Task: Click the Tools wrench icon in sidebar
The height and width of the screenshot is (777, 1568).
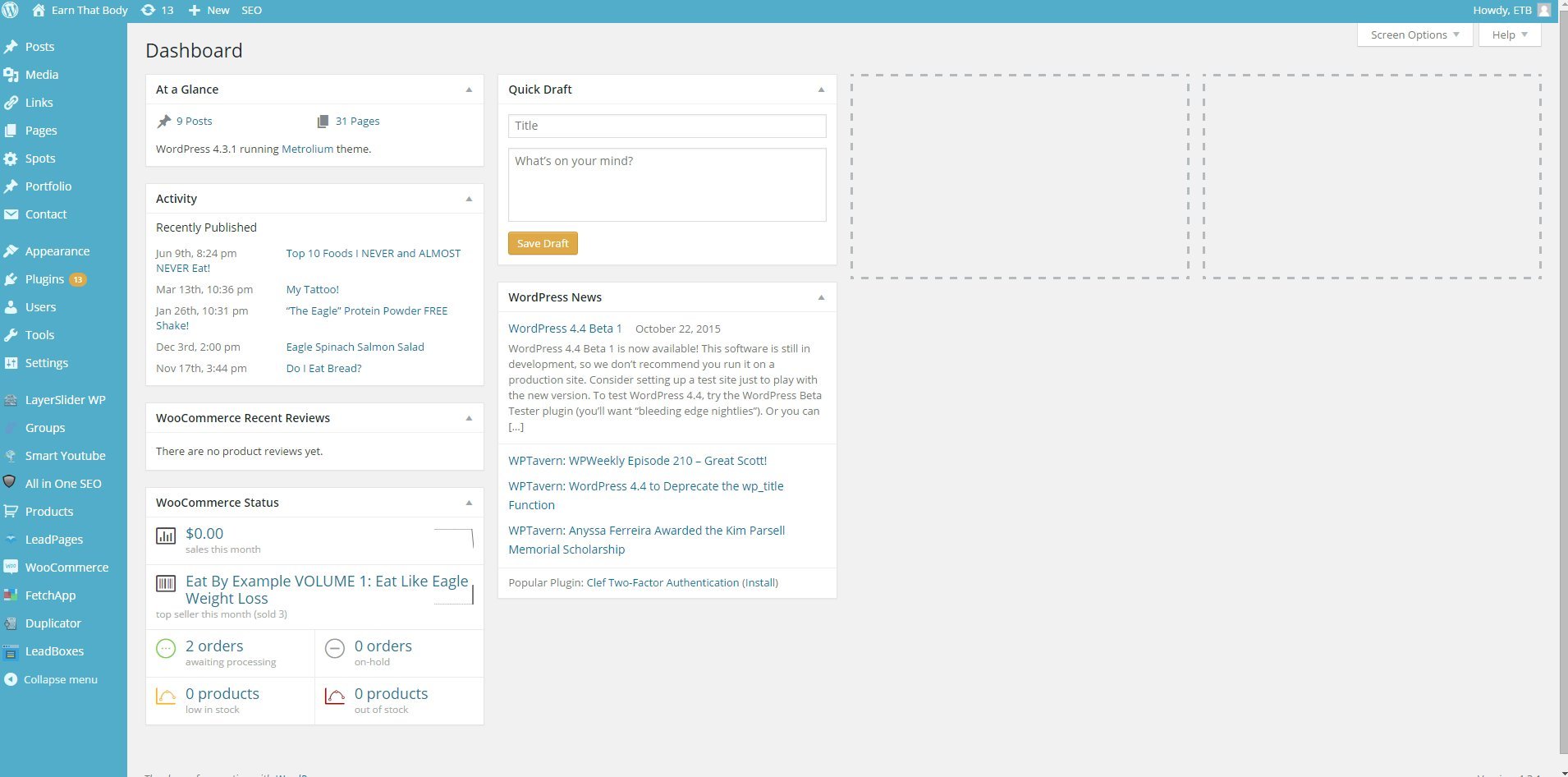Action: [11, 335]
